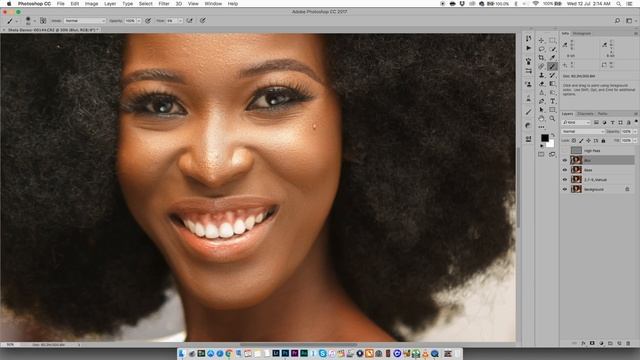The width and height of the screenshot is (640, 360).
Task: Swap foreground and background colors
Action: (x=553, y=134)
